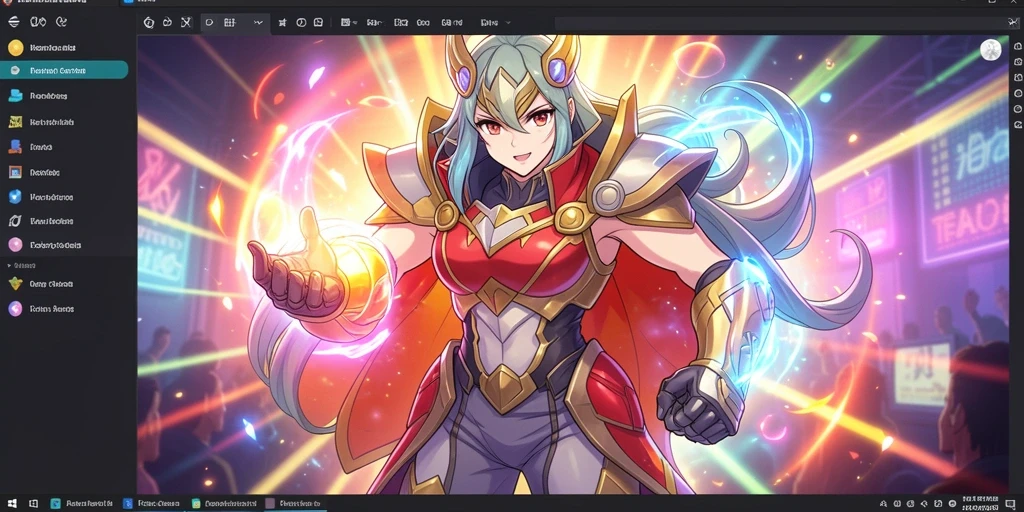
Task: Open the hamburger menu in the sidebar header
Action: click(x=13, y=22)
